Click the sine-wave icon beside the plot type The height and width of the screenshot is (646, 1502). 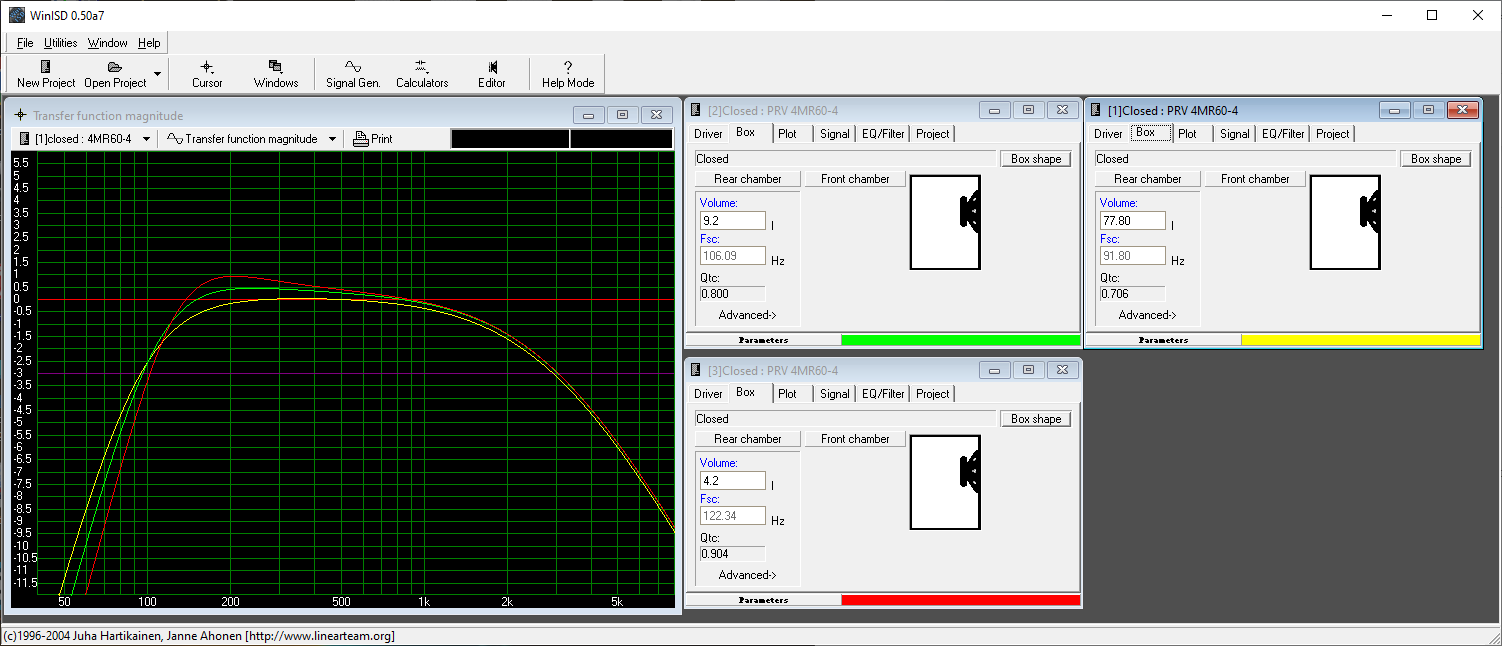[174, 139]
